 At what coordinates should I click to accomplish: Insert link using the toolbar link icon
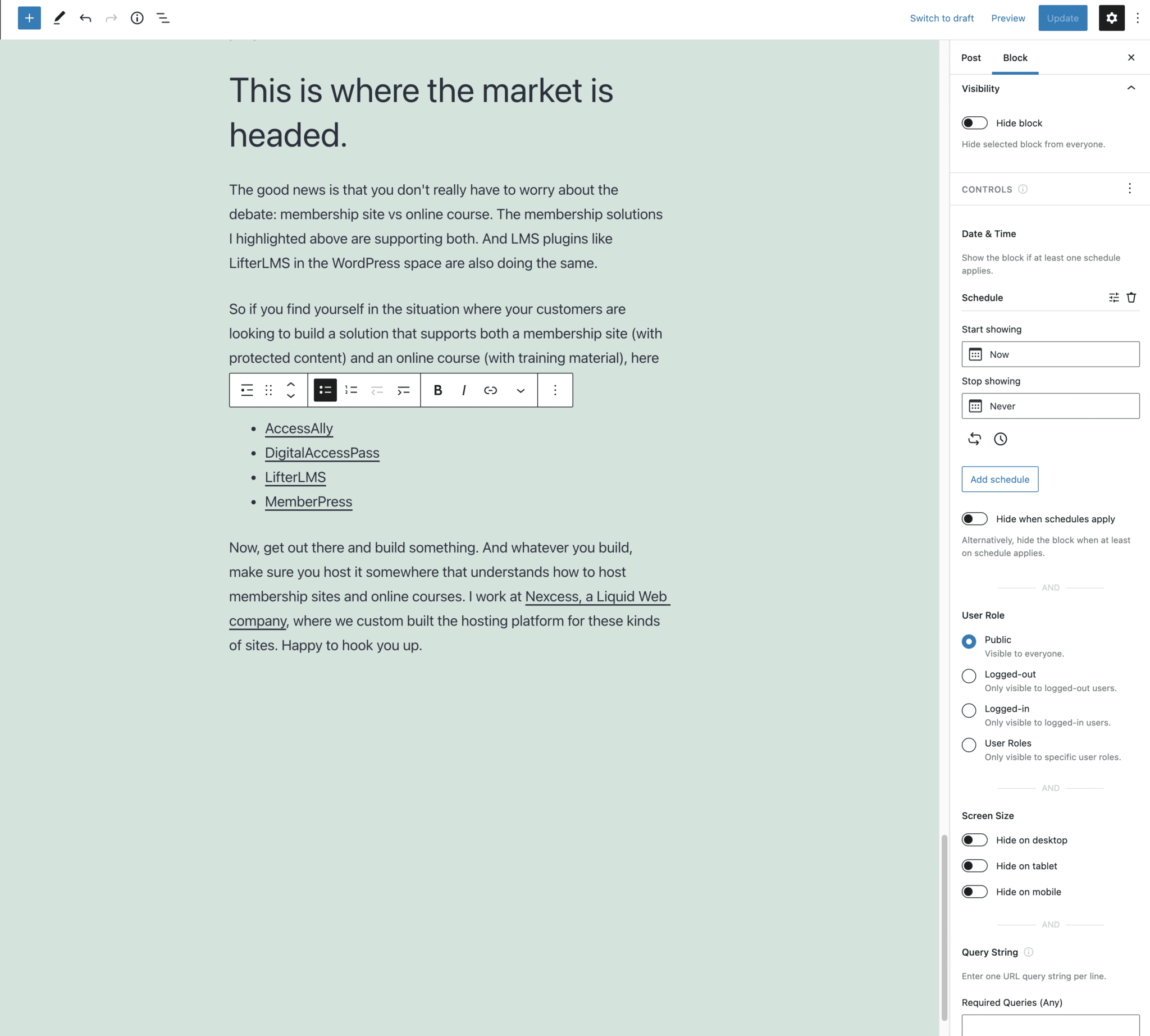tap(490, 390)
